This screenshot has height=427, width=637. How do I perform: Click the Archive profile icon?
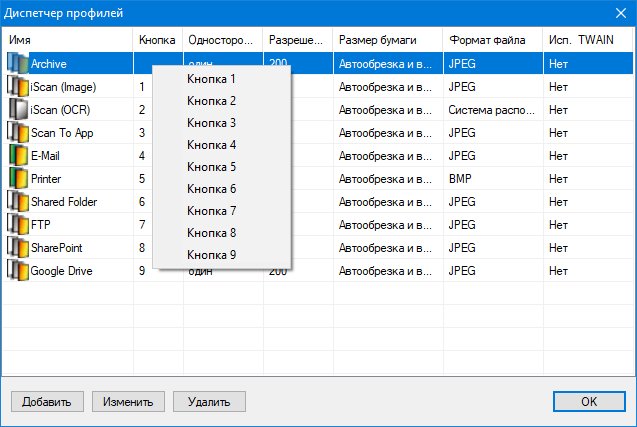(18, 64)
